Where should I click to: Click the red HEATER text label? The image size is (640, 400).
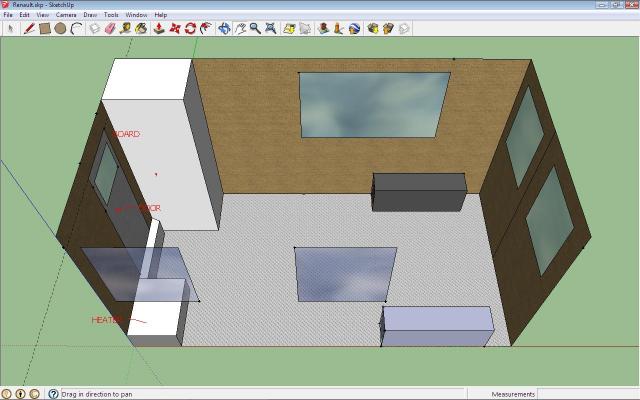coord(106,320)
